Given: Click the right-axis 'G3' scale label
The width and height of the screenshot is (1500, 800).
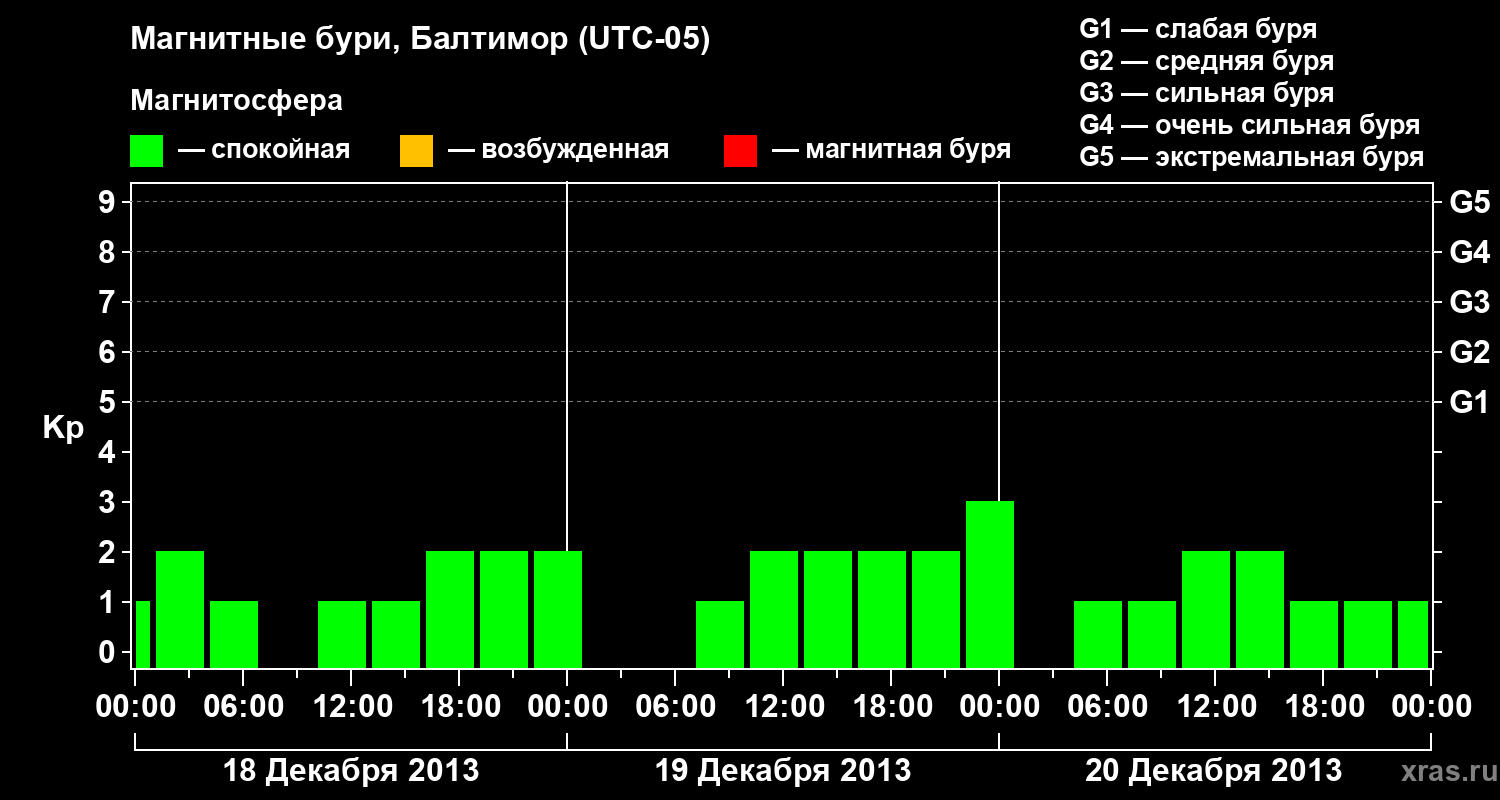Looking at the screenshot, I should pyautogui.click(x=1469, y=302).
